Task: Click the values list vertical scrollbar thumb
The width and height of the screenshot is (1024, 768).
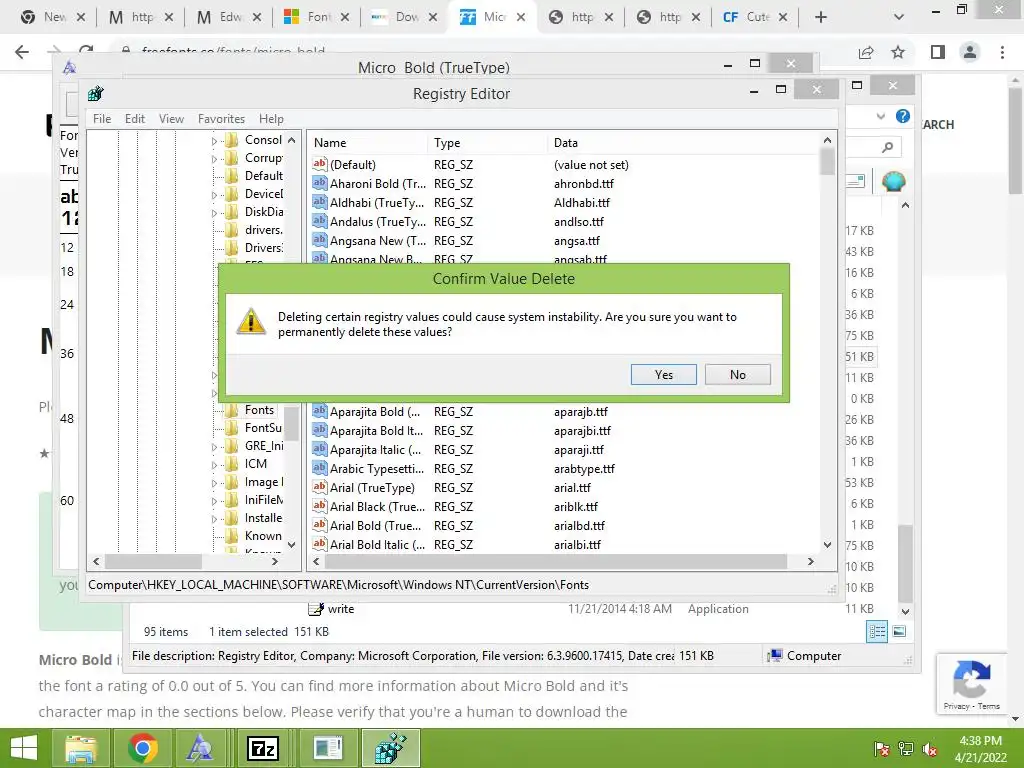Action: pyautogui.click(x=827, y=162)
